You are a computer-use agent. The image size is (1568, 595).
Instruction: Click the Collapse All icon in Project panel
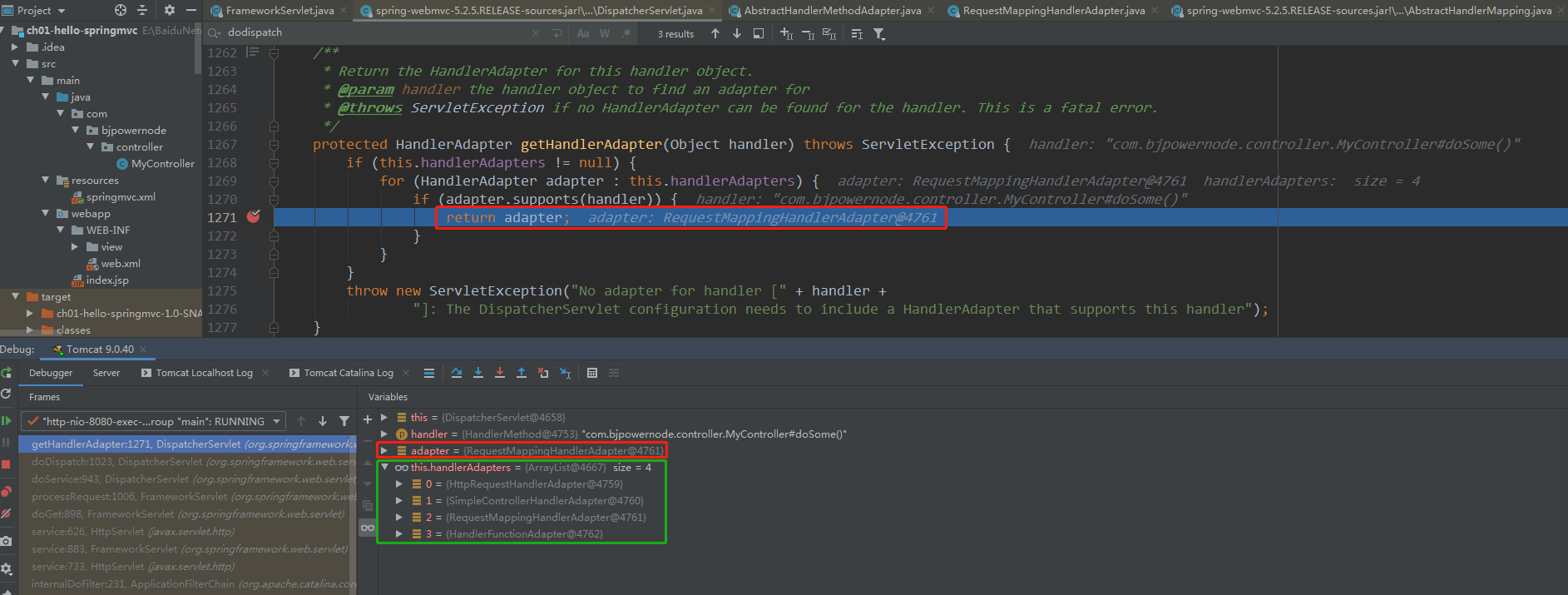pos(142,10)
